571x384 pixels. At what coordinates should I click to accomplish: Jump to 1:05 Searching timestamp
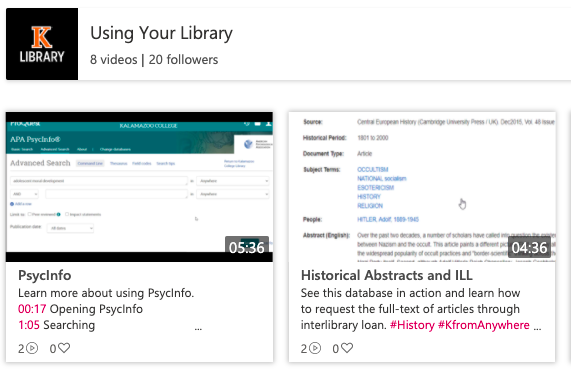coord(29,325)
